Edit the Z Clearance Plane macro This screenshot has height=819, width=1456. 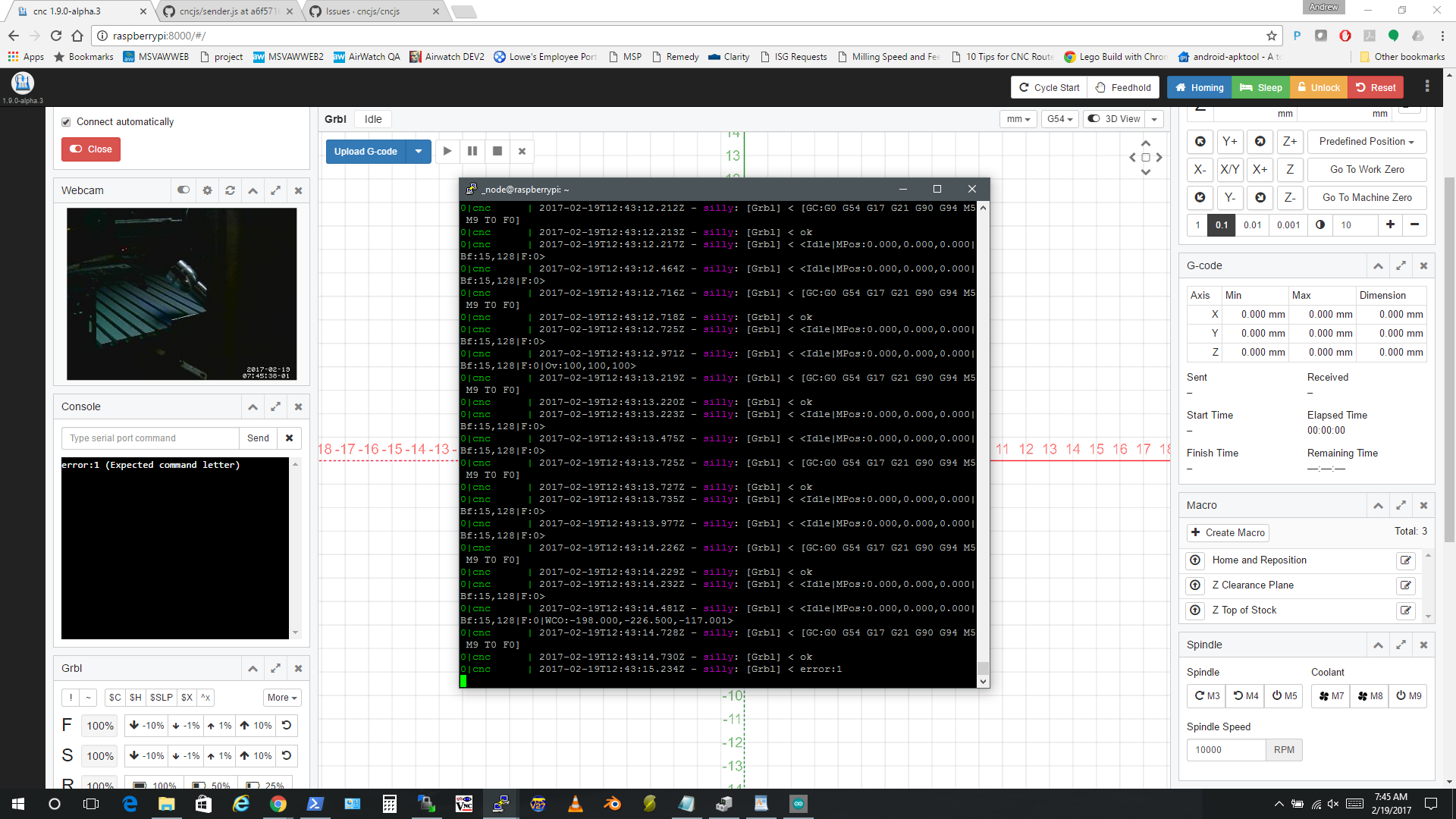1405,585
